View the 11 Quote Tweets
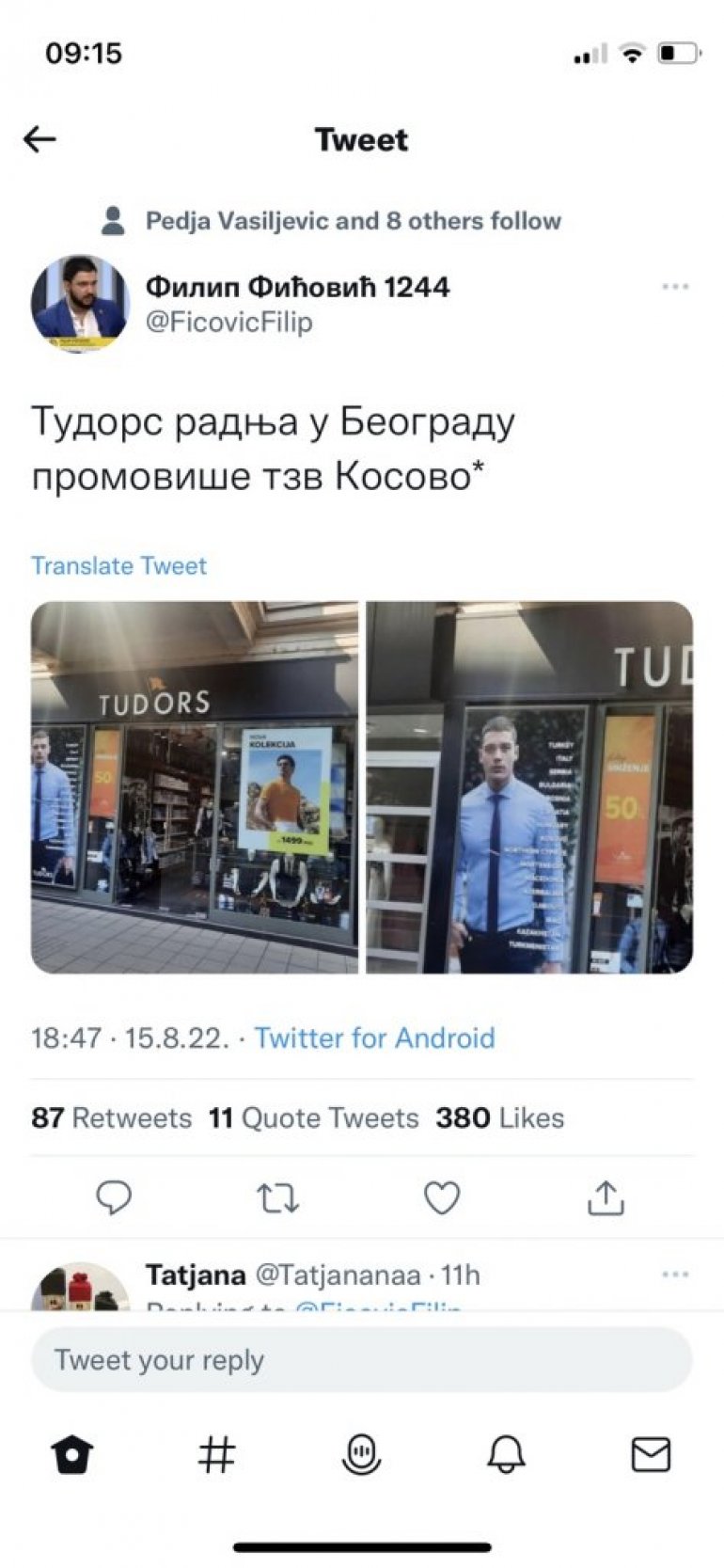This screenshot has width=724, height=1568. (313, 1117)
